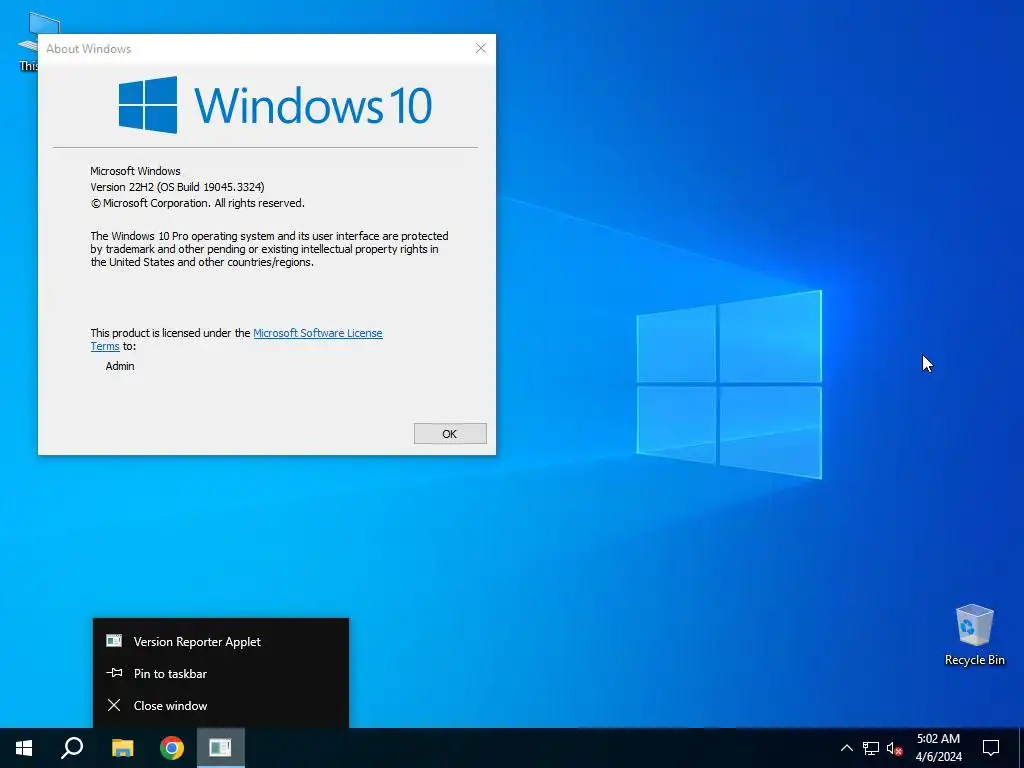Image resolution: width=1024 pixels, height=768 pixels.
Task: Open the Start menu
Action: (24, 748)
